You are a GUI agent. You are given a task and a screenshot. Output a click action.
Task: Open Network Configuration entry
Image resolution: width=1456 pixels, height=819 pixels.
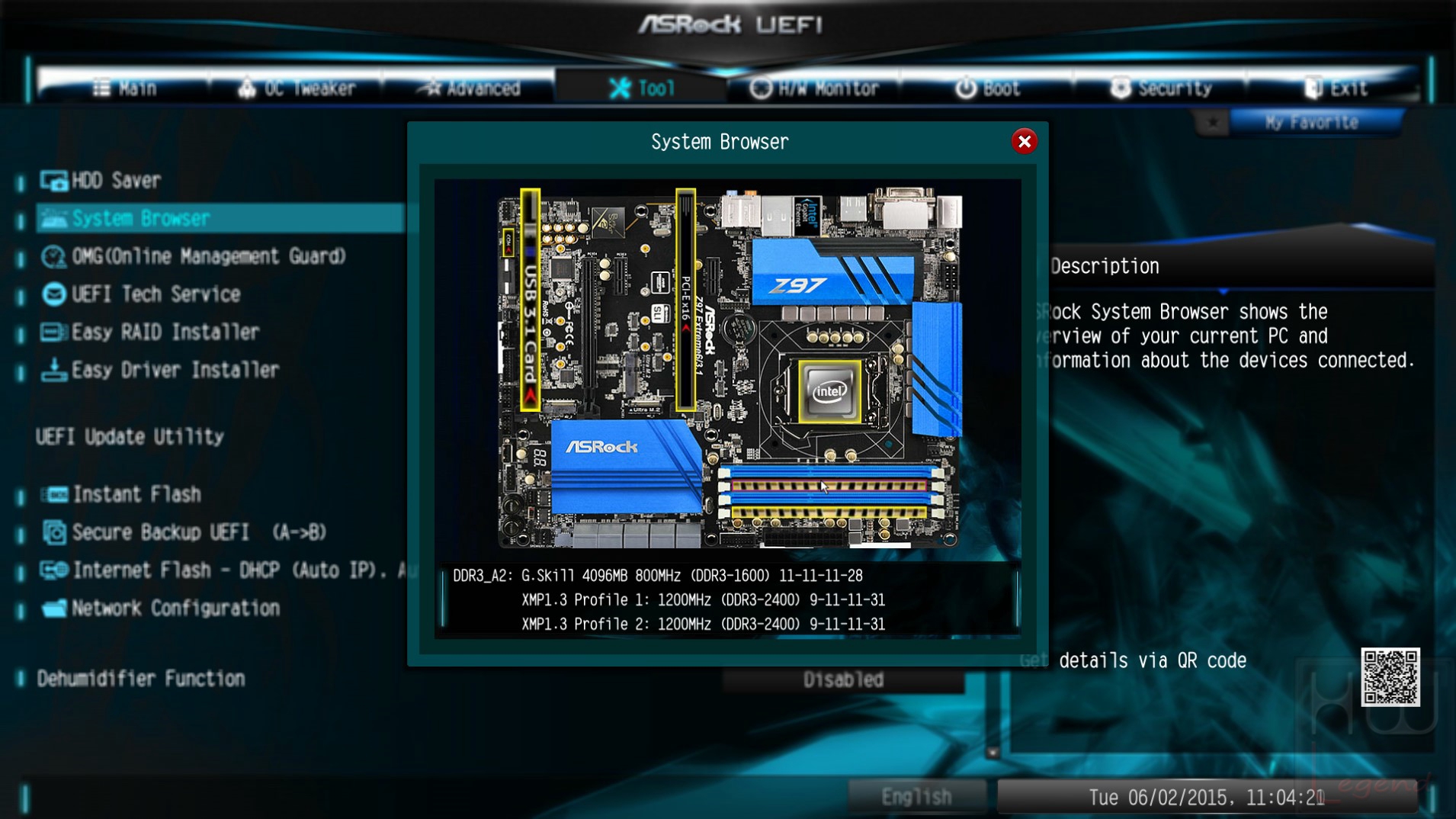click(x=176, y=608)
